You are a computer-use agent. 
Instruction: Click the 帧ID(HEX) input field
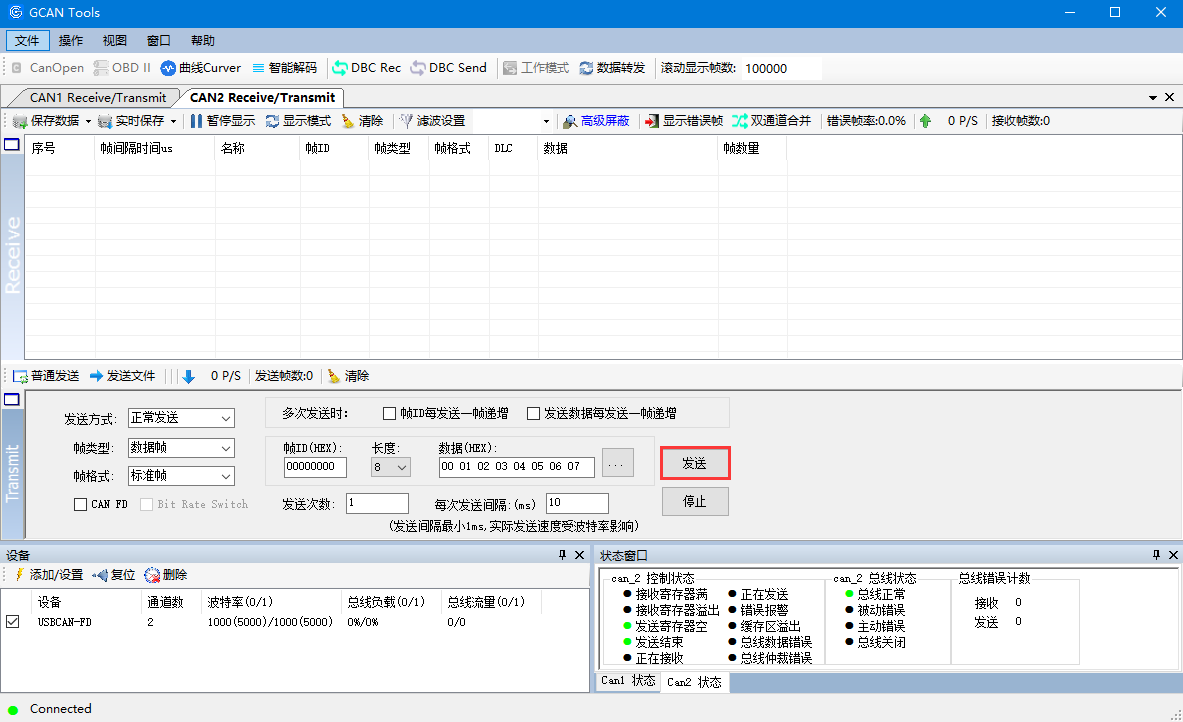click(x=315, y=467)
